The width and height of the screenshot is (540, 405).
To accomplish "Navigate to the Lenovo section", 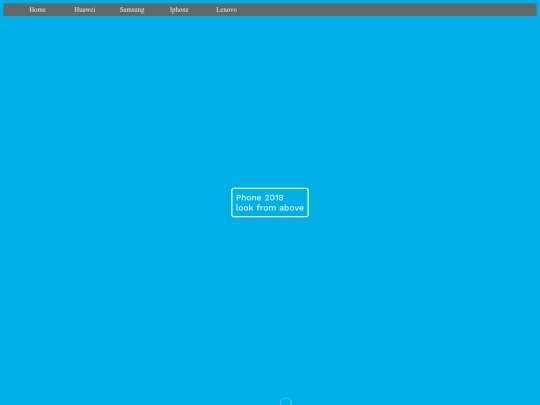I will (227, 10).
